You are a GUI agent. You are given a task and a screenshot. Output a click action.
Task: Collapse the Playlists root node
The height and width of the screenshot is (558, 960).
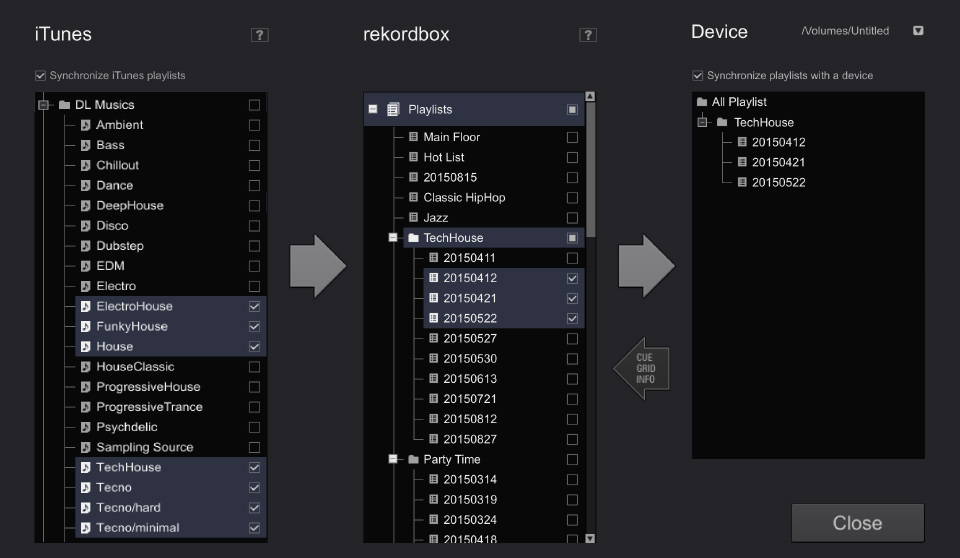click(373, 109)
